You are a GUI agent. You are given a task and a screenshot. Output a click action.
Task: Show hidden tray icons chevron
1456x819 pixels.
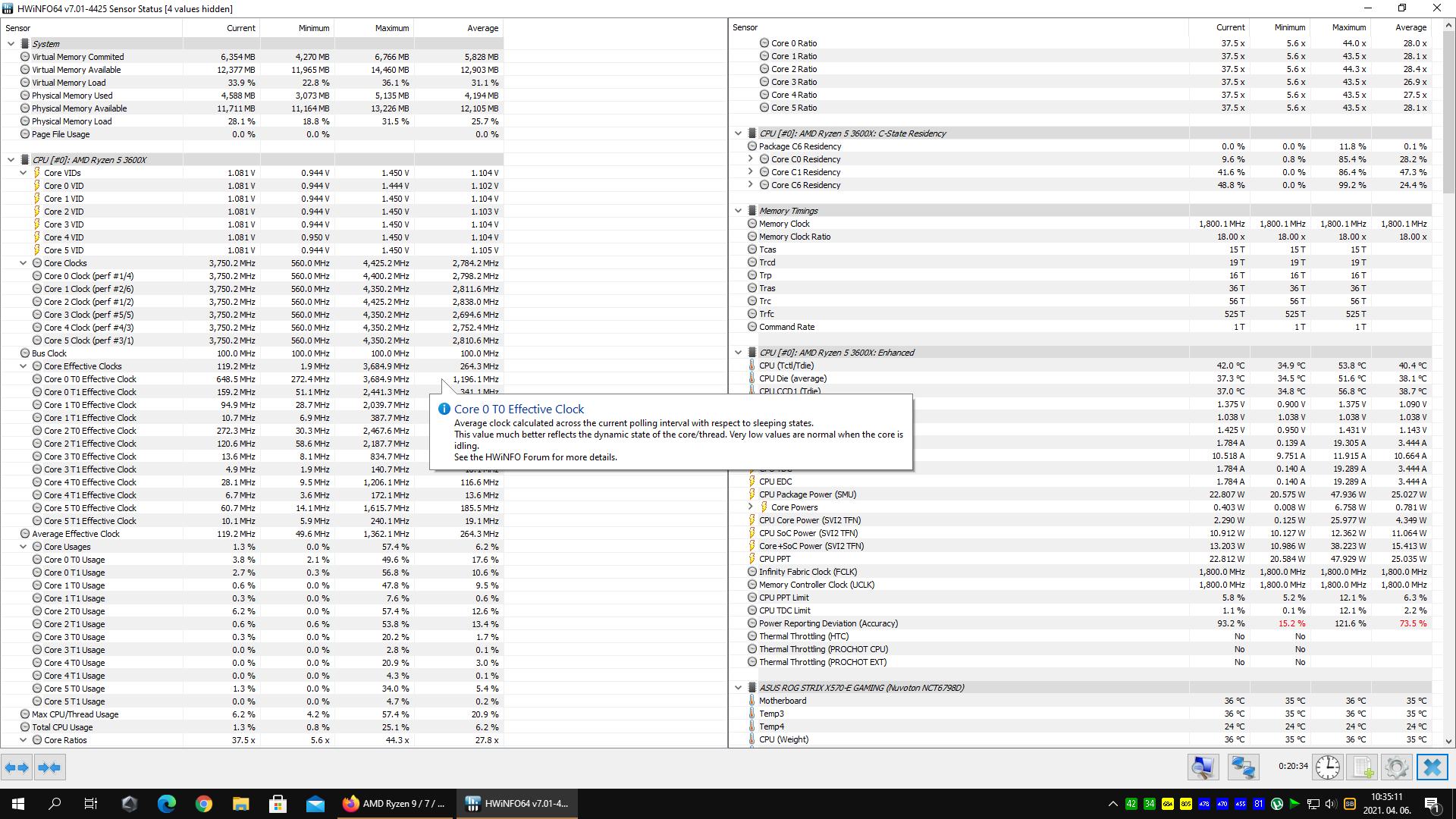coord(1112,804)
